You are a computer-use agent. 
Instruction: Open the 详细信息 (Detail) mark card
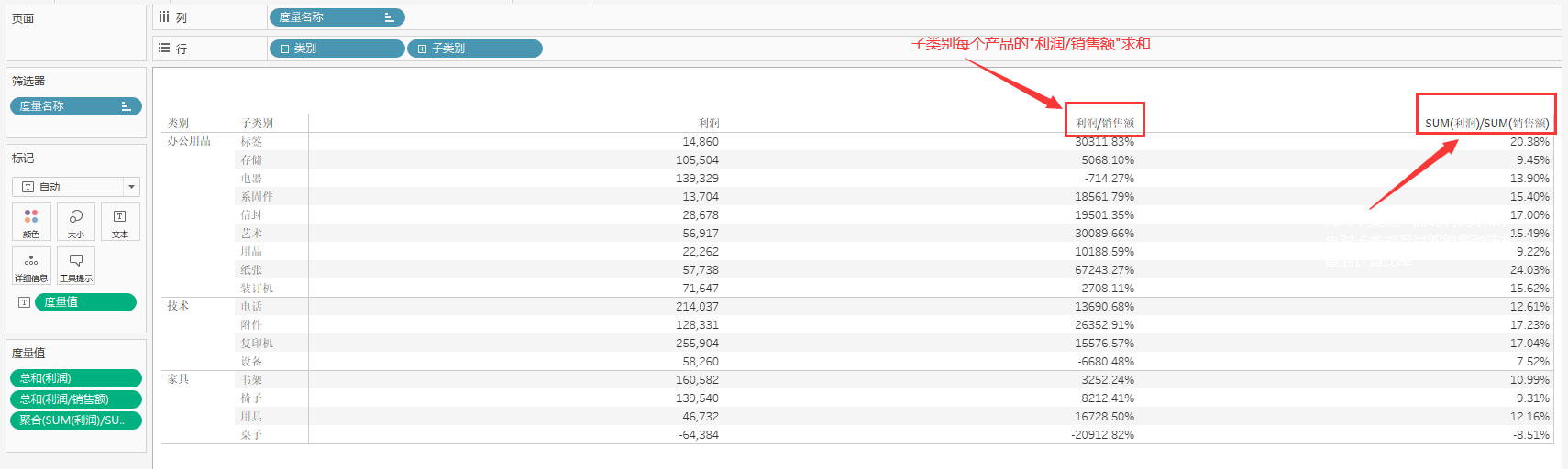31,266
